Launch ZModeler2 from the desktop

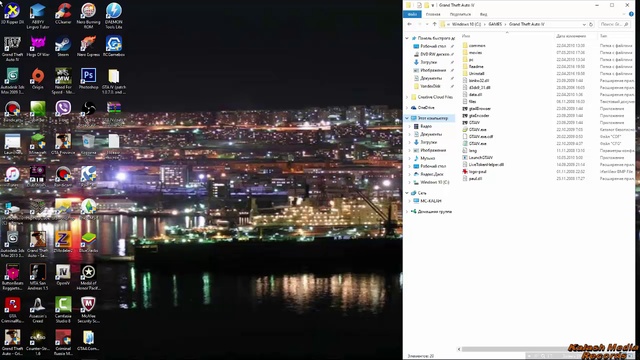click(63, 242)
